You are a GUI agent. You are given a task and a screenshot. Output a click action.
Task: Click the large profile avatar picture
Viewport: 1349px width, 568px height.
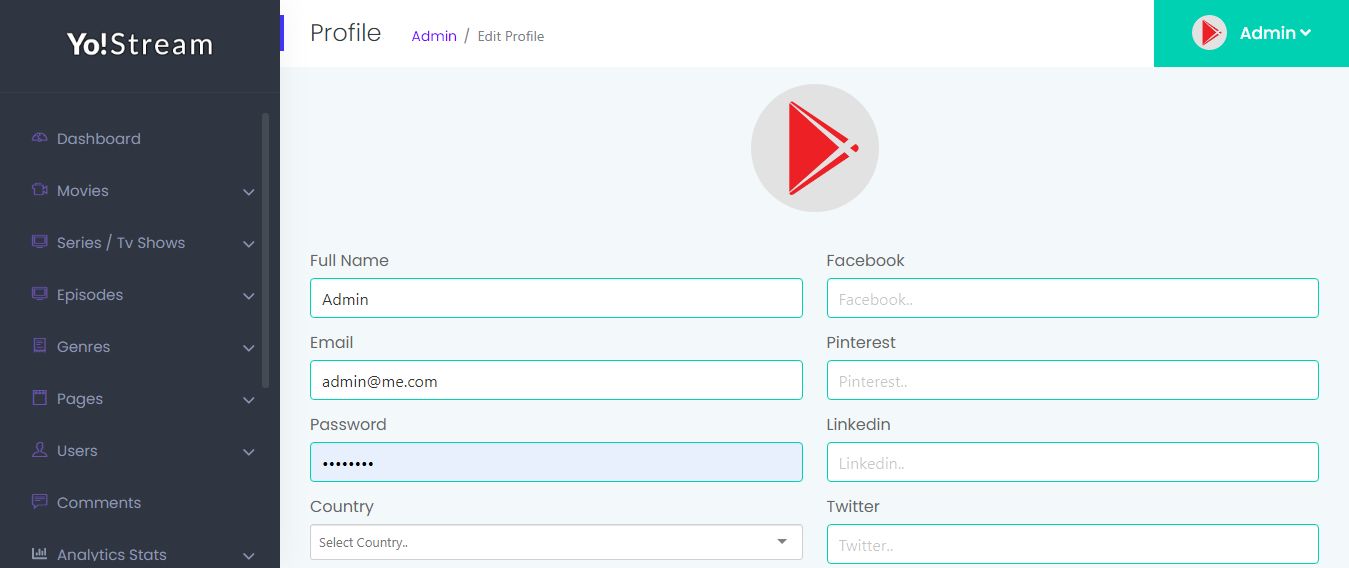point(815,148)
